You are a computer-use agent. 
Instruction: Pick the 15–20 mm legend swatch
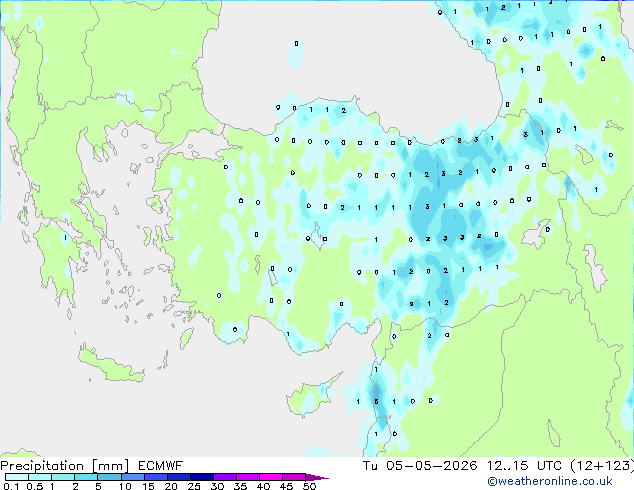point(156,477)
